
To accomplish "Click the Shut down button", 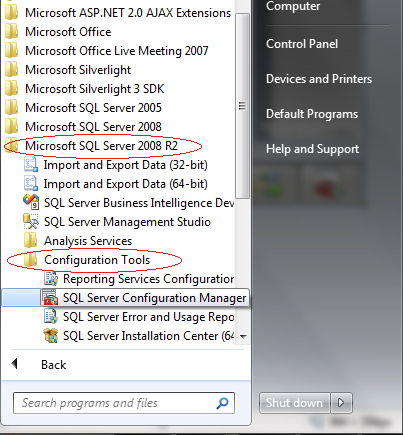I will point(295,403).
